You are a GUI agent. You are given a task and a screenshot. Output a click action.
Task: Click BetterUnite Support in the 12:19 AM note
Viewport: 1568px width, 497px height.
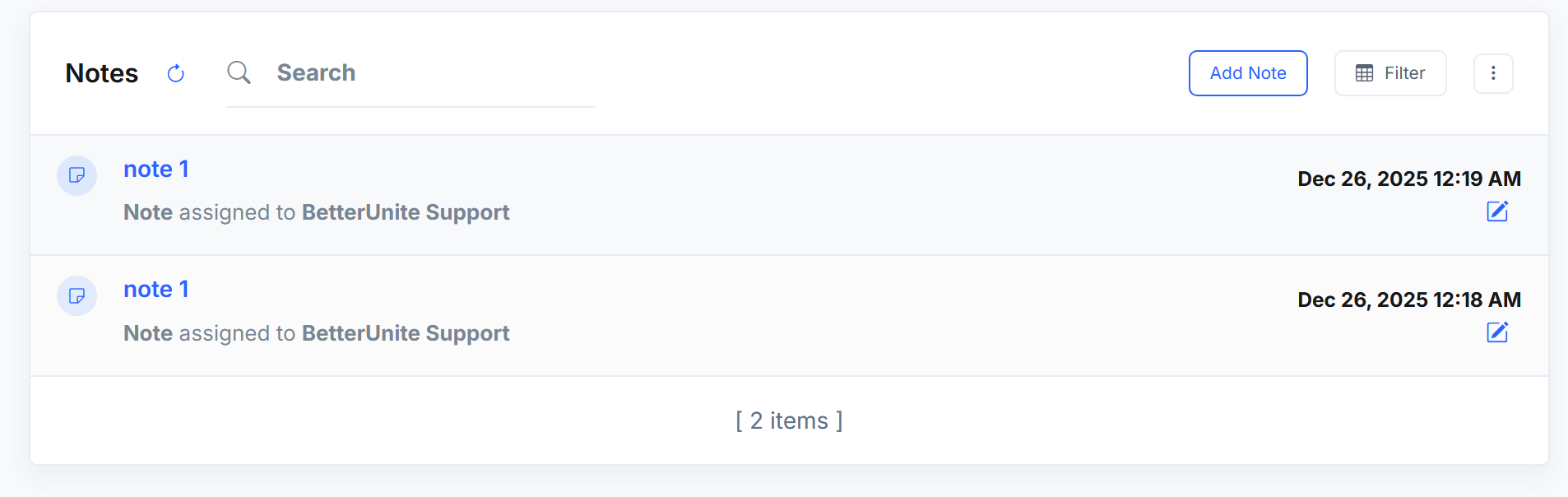406,212
